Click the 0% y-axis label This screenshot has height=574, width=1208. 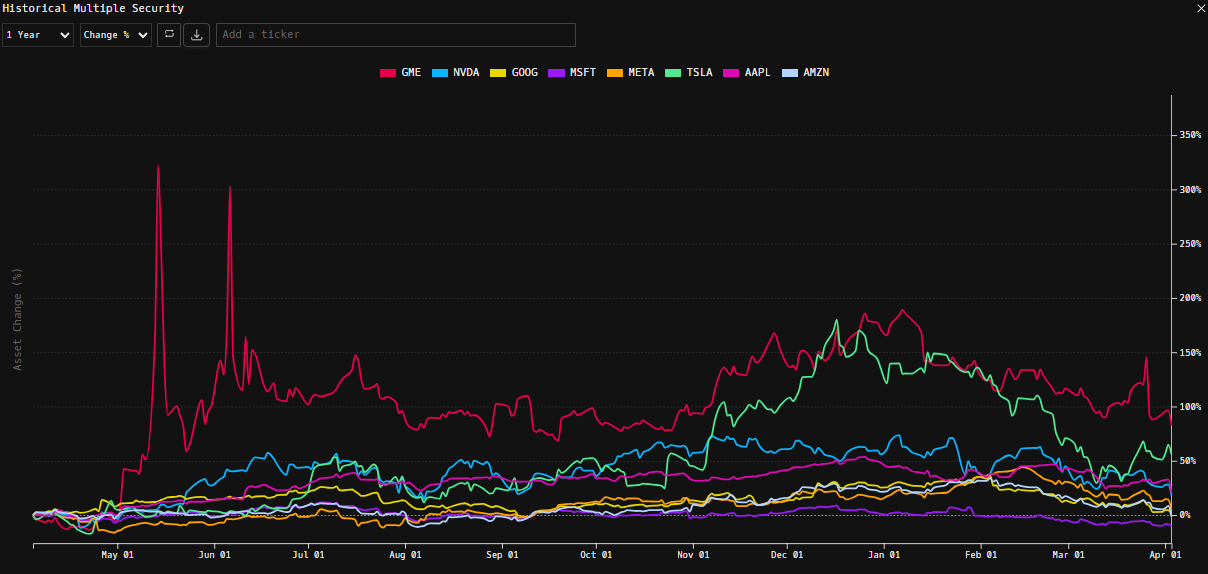[x=1186, y=515]
